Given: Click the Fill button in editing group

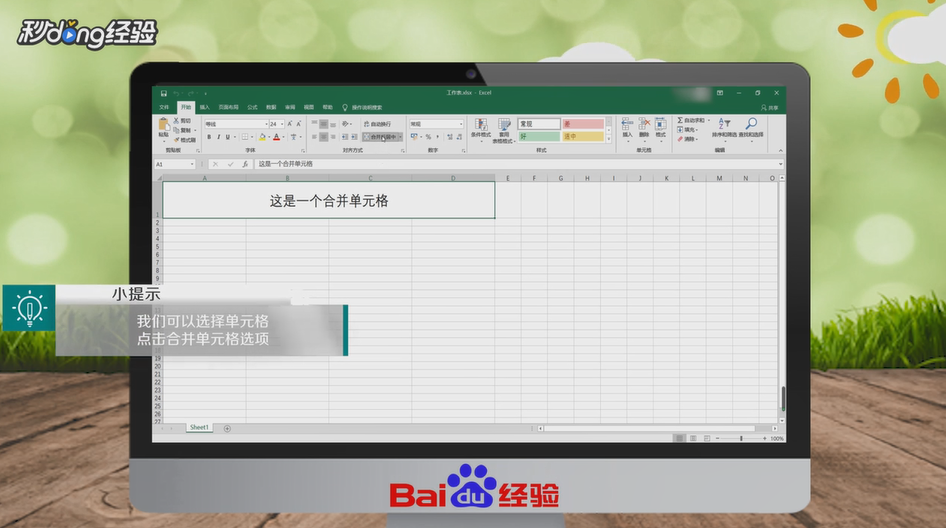Looking at the screenshot, I should (687, 130).
